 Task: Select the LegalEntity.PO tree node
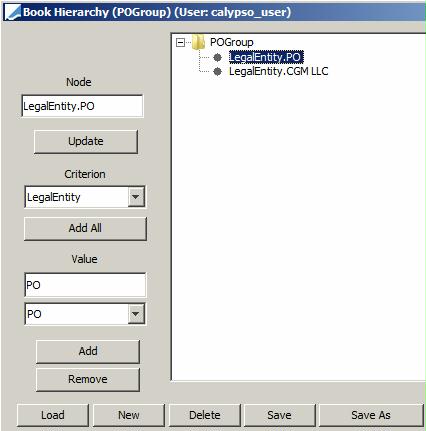tap(266, 57)
